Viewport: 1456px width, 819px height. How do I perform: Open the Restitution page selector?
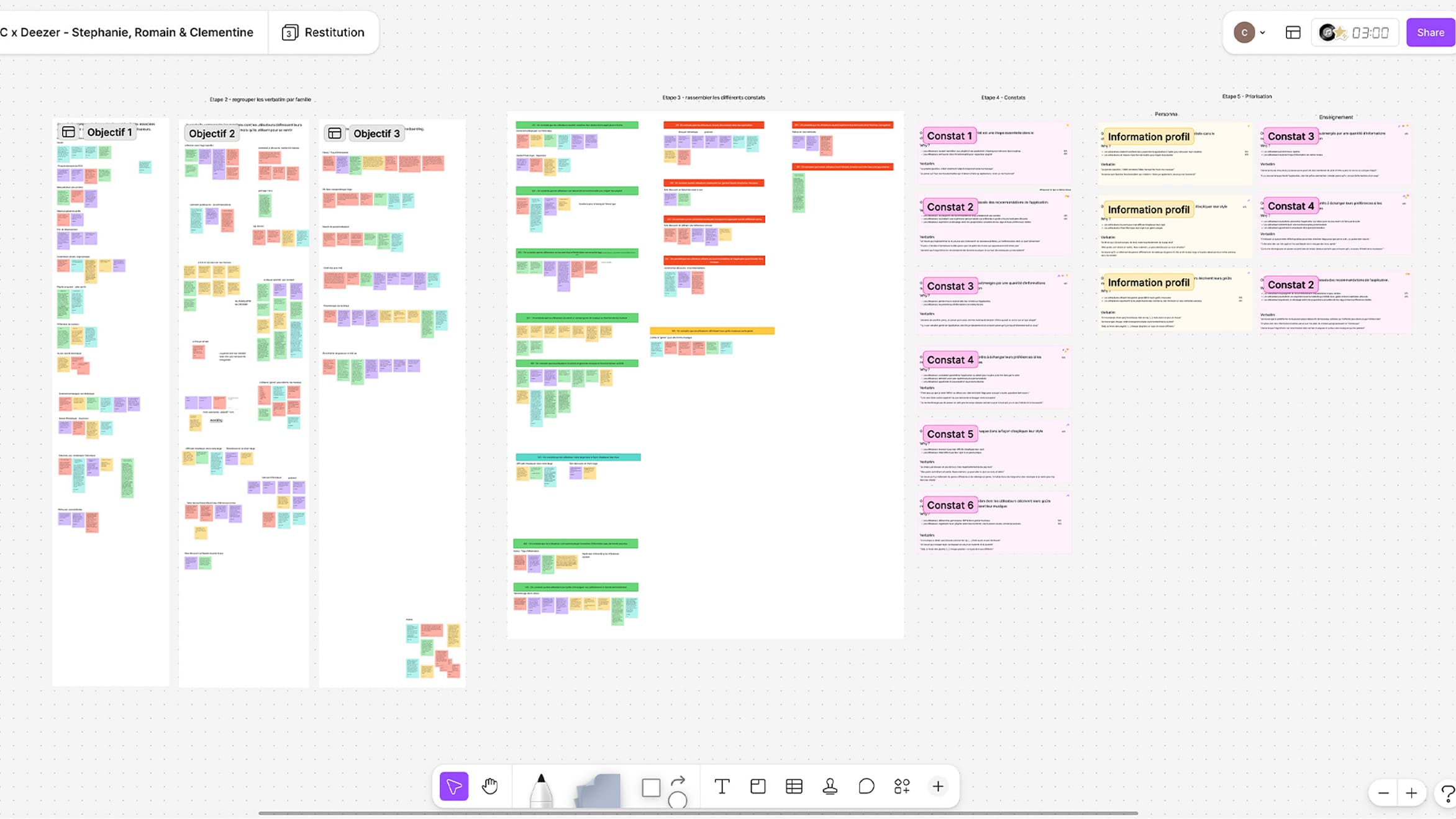pyautogui.click(x=323, y=32)
